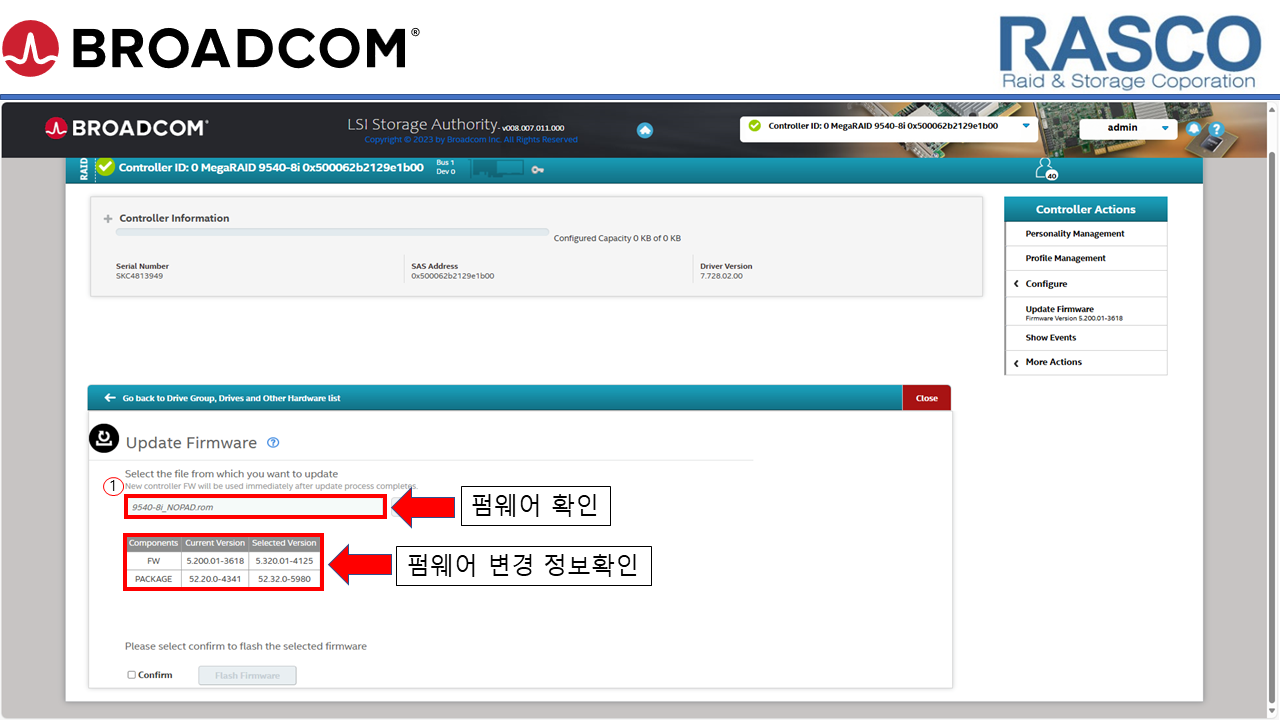The image size is (1280, 720).
Task: Open the admin user dropdown
Action: 1127,128
